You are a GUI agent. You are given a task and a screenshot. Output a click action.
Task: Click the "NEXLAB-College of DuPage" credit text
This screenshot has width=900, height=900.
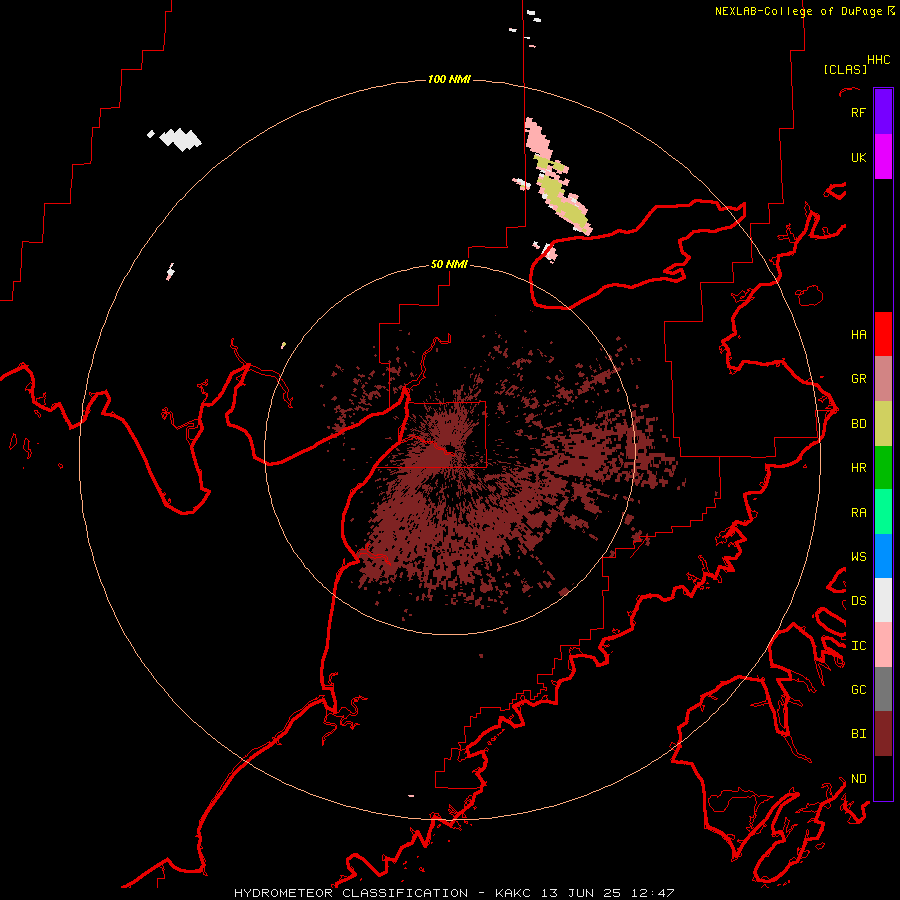tap(798, 11)
